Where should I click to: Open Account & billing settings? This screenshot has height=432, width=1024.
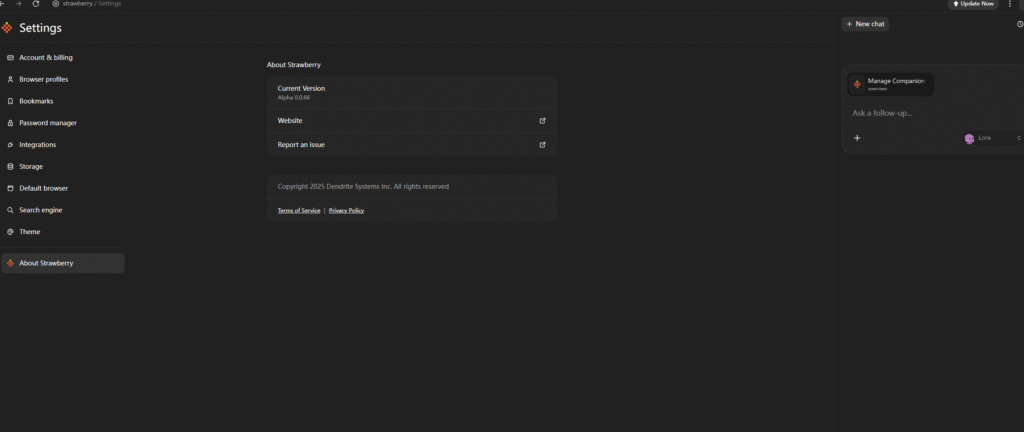coord(46,58)
